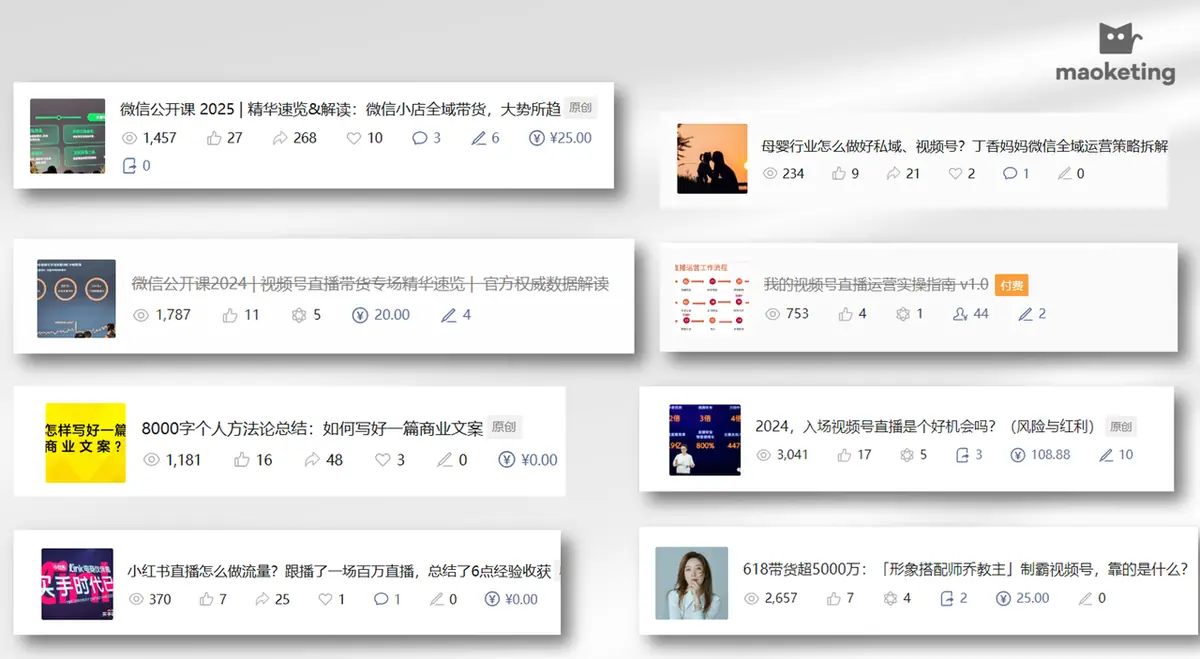Click the yen icon on 8000字 card
This screenshot has height=659, width=1200.
507,460
